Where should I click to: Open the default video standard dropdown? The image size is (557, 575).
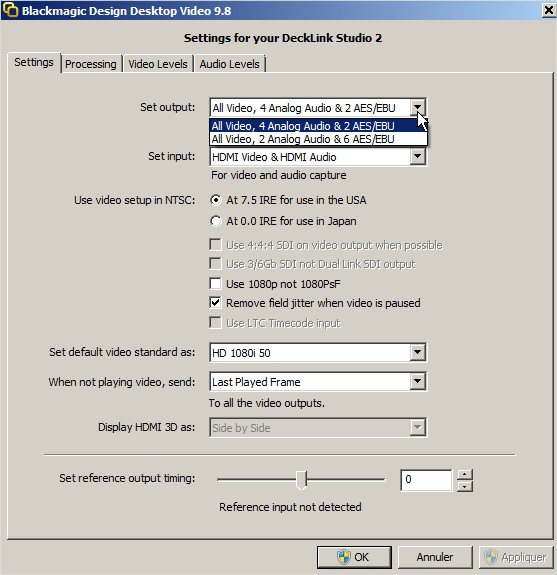(417, 352)
